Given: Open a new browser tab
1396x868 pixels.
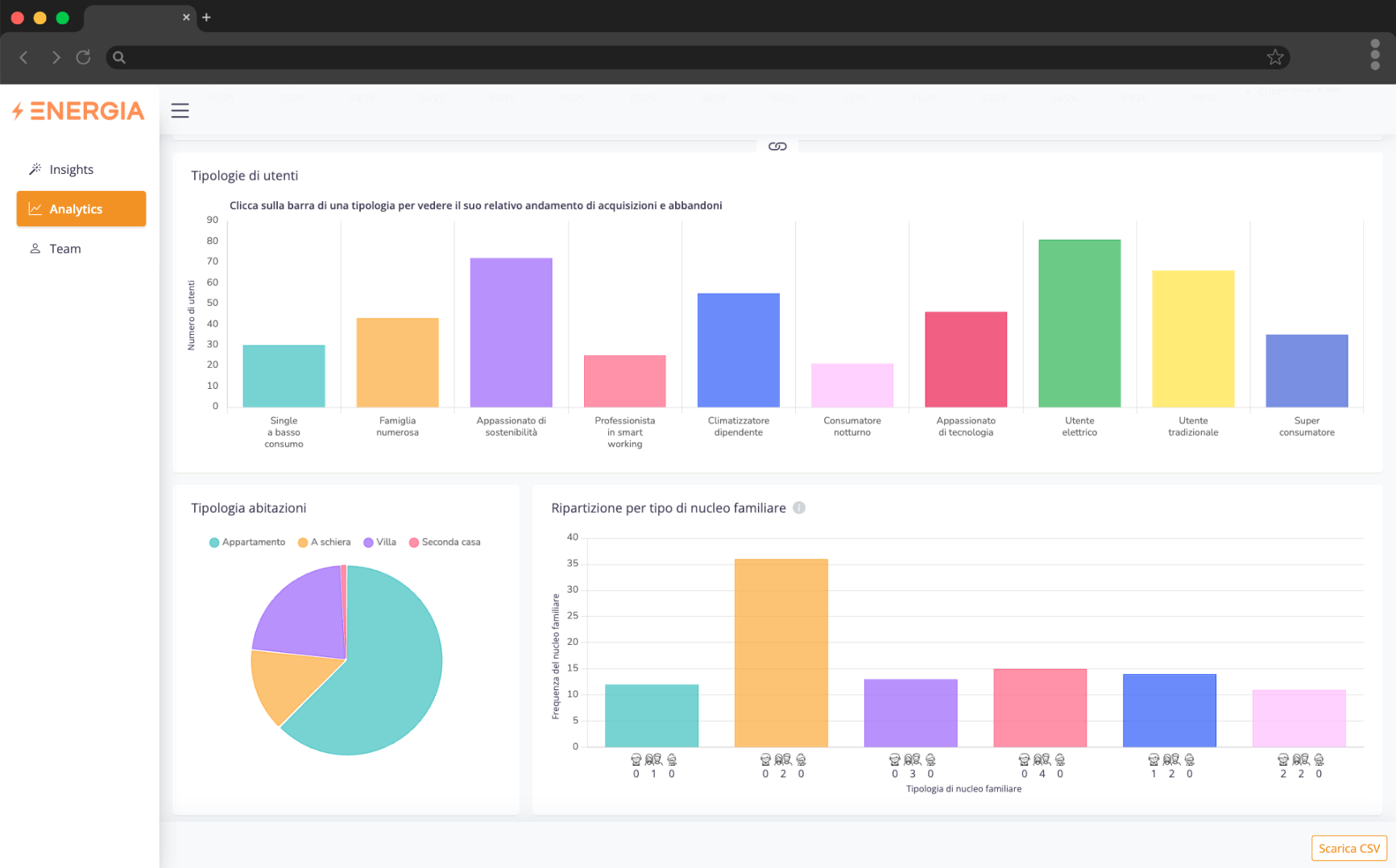Looking at the screenshot, I should pyautogui.click(x=206, y=17).
